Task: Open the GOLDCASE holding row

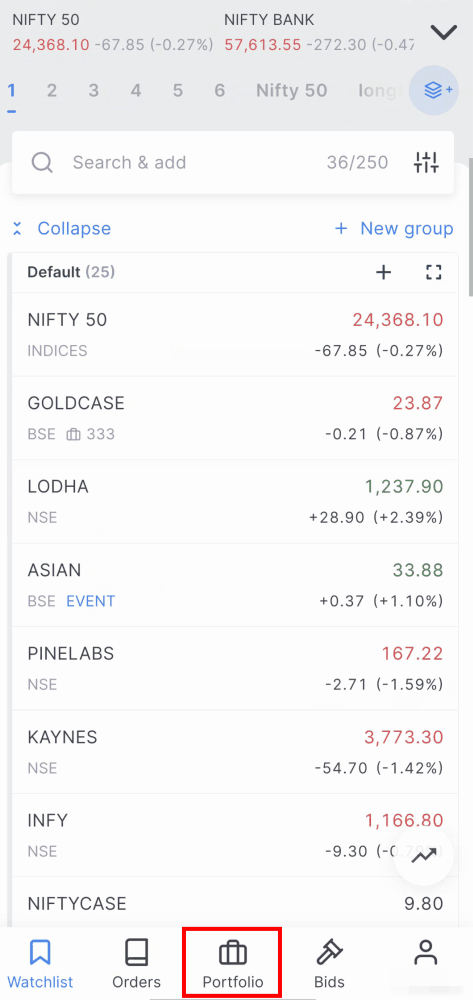Action: pos(235,418)
